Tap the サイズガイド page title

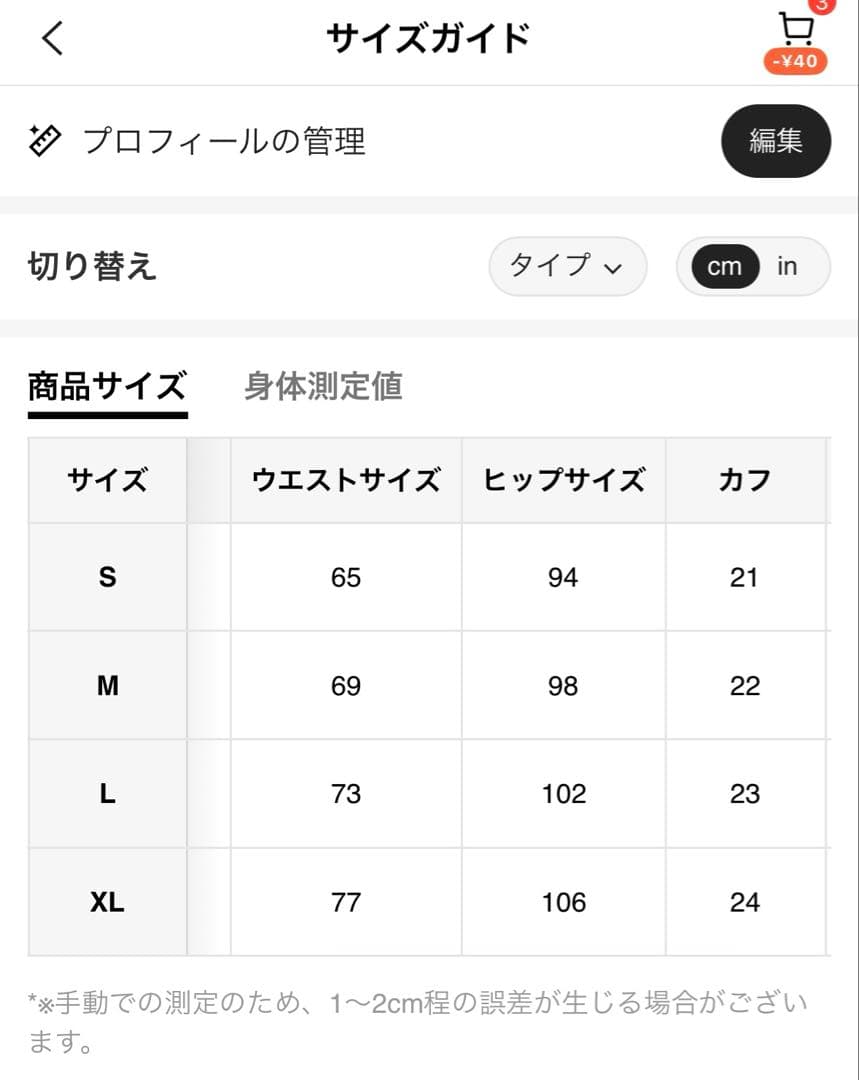click(x=428, y=39)
